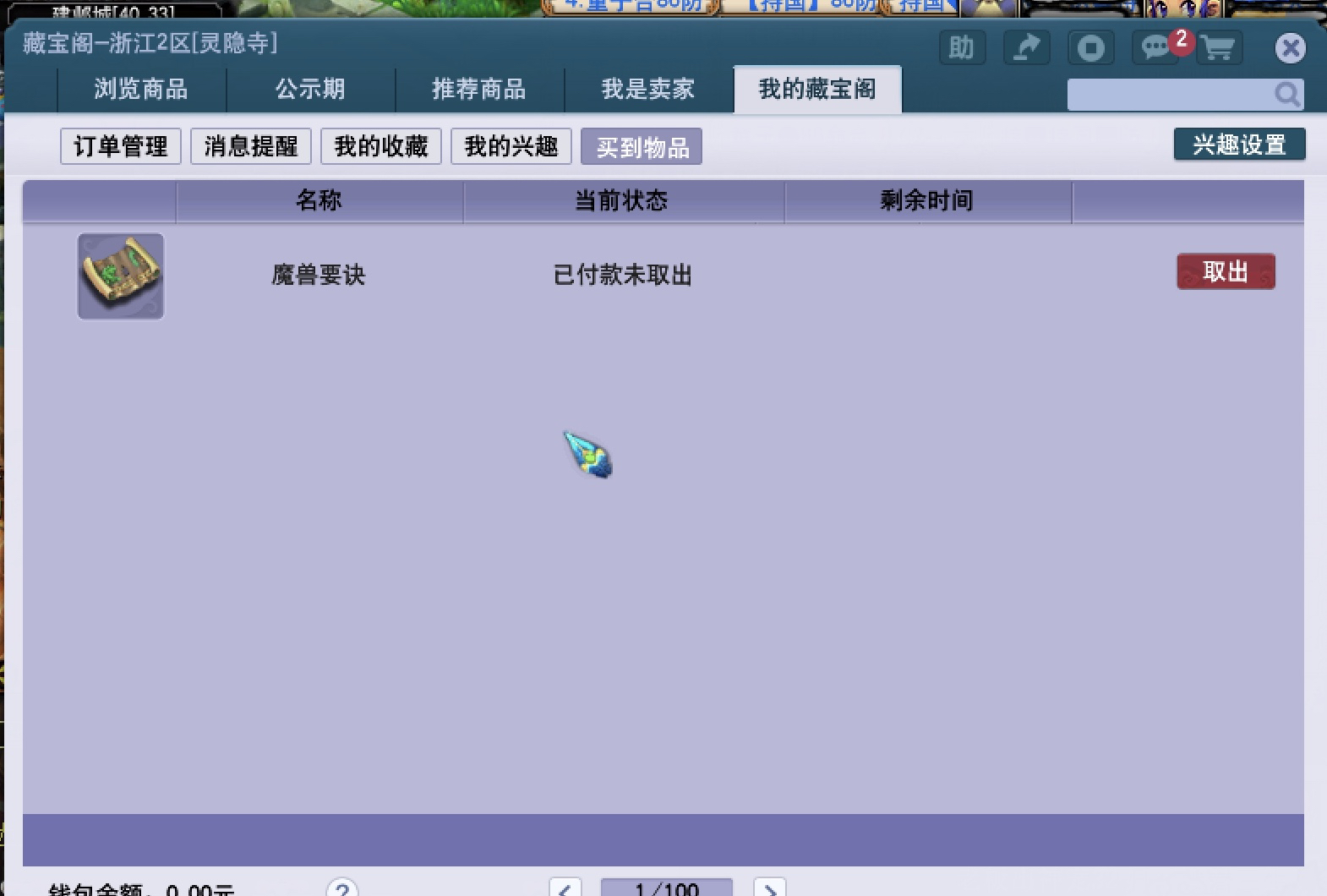Open 兴趣设置 settings button
The height and width of the screenshot is (896, 1327).
1239,145
